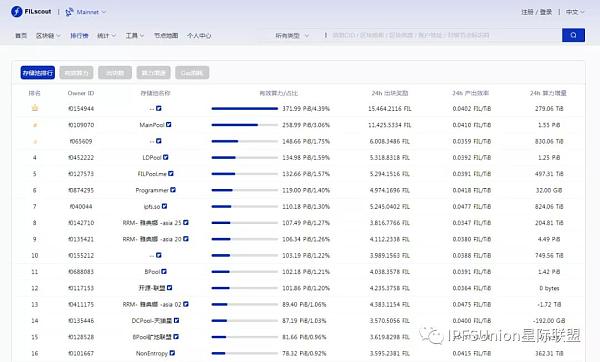600x362 pixels.
Task: Click the gold crown rank icon for f0154944
Action: coord(35,108)
